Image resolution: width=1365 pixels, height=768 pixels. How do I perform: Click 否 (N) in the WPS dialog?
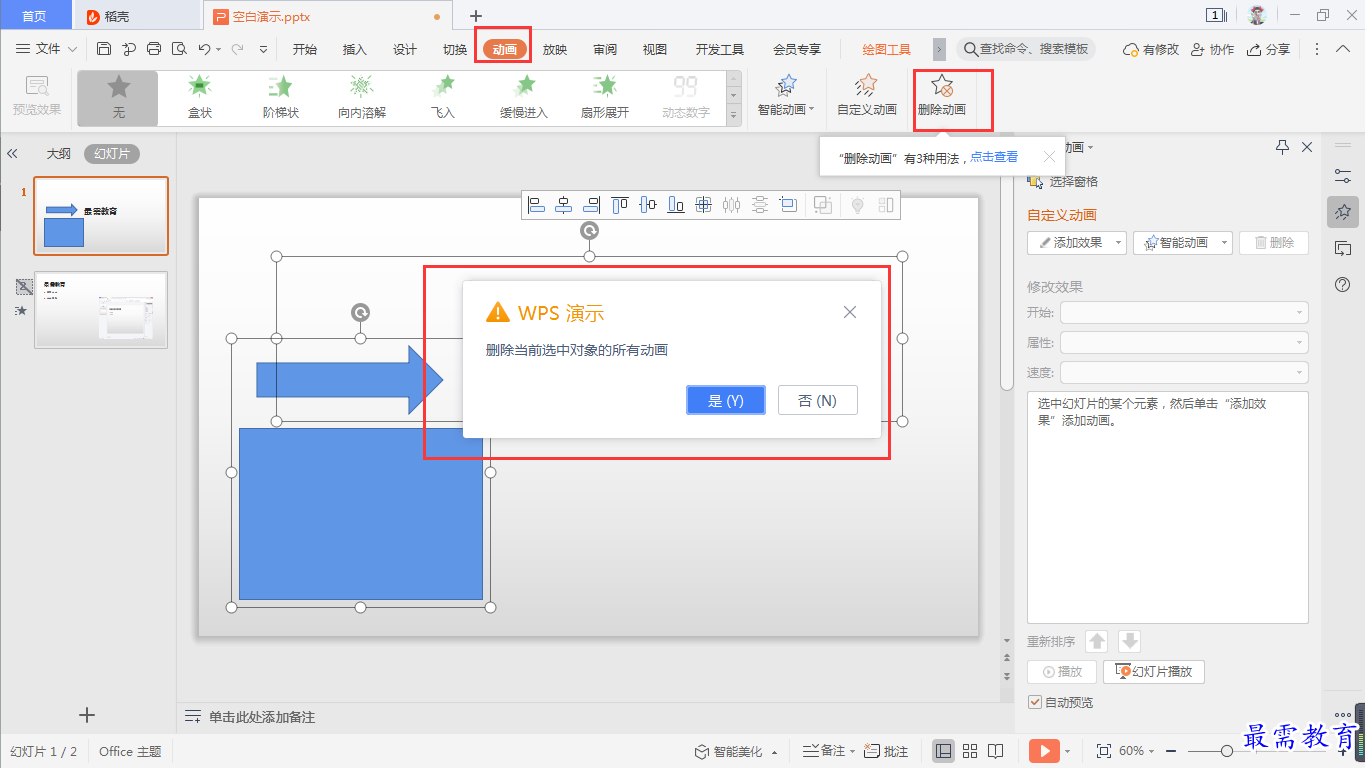pyautogui.click(x=818, y=400)
